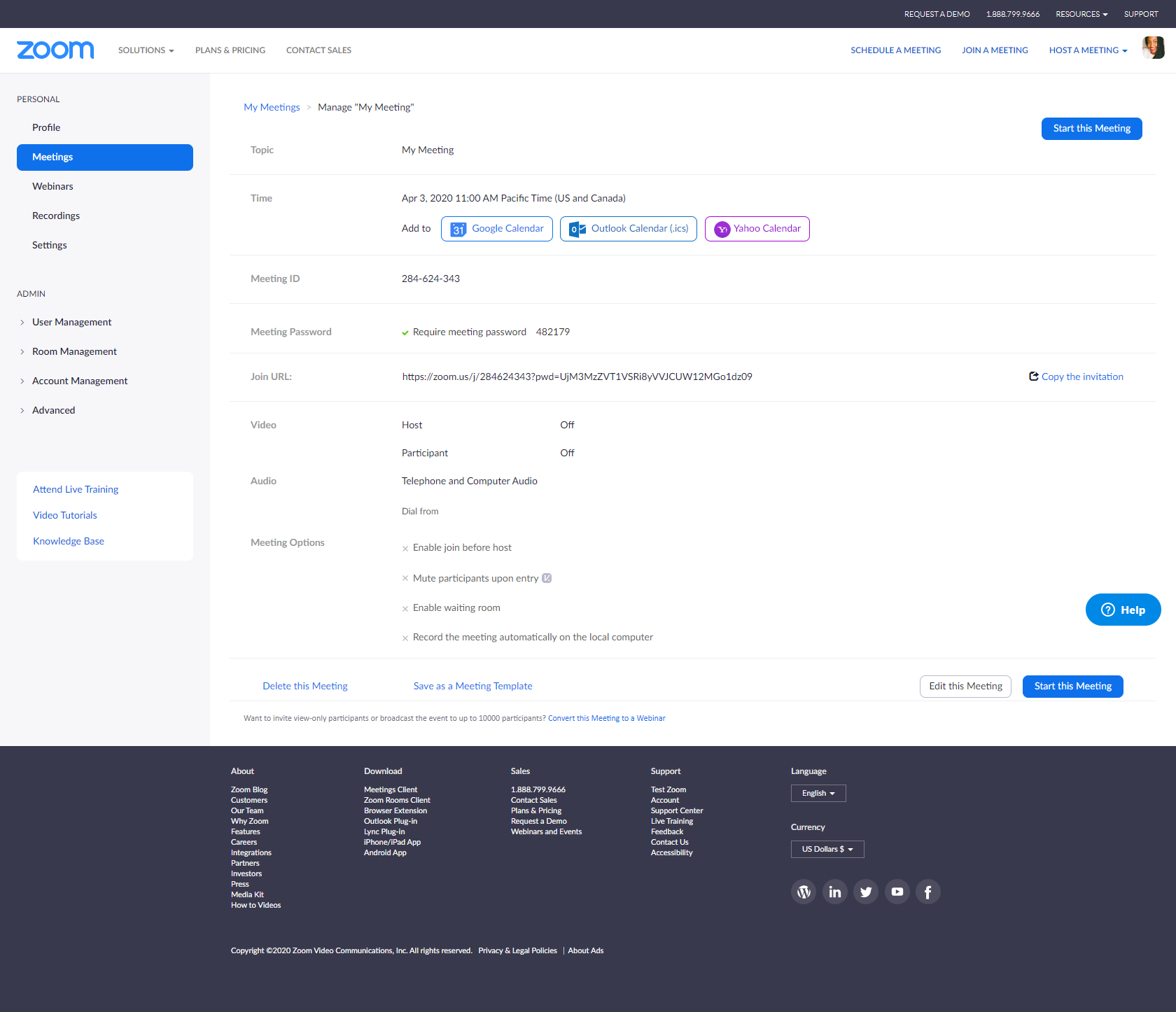Open the English language dropdown
Viewport: 1176px width, 1012px height.
818,793
